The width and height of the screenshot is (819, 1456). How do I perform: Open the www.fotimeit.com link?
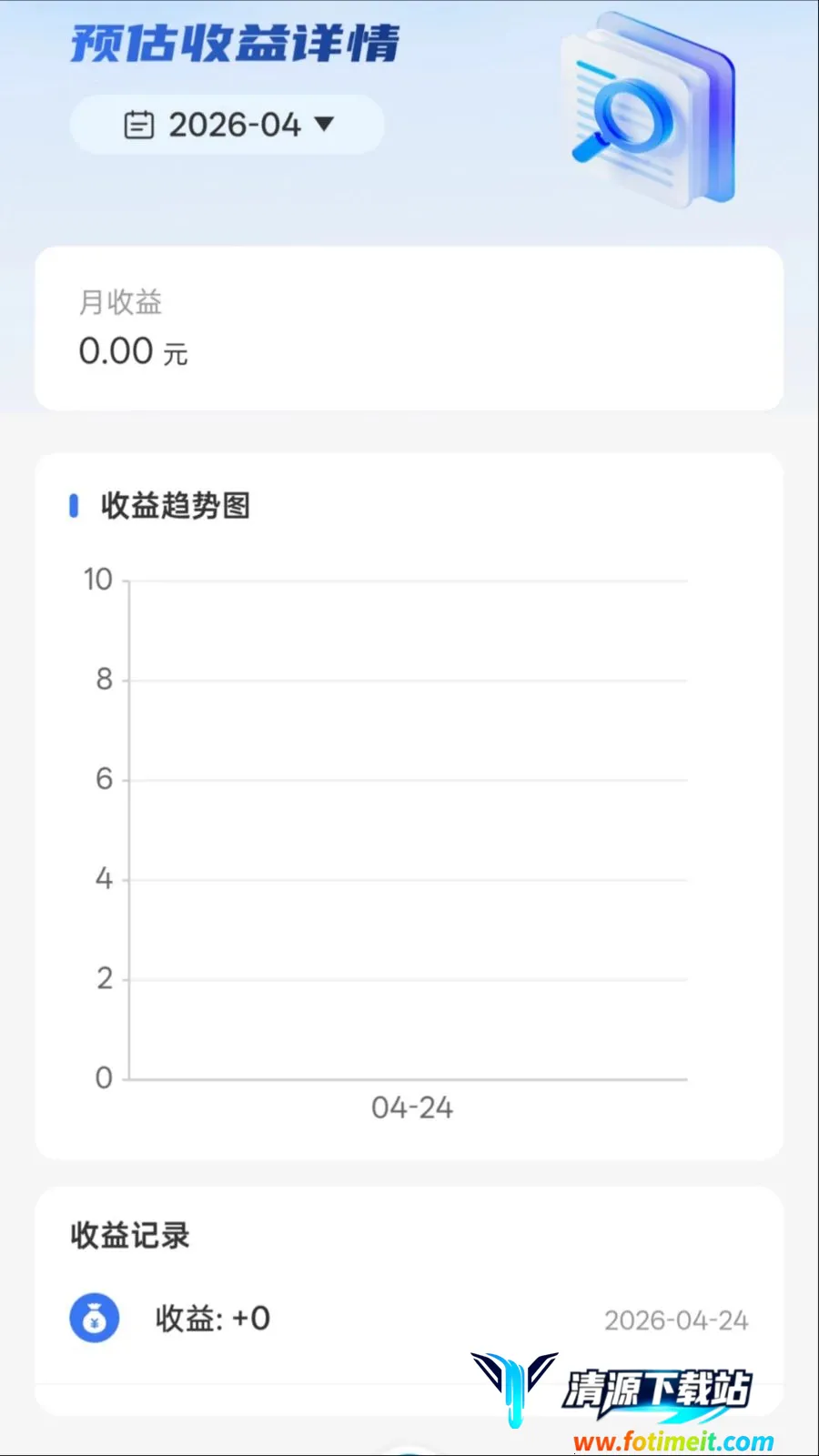673,1441
